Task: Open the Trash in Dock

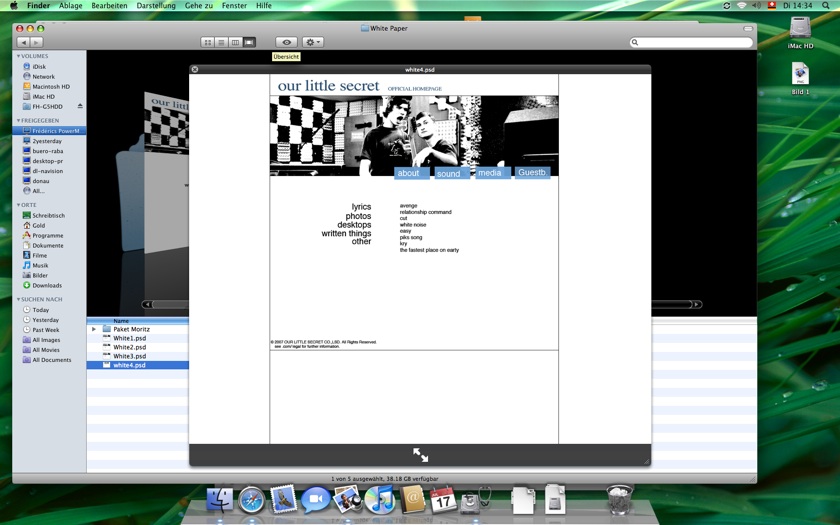Action: (620, 499)
